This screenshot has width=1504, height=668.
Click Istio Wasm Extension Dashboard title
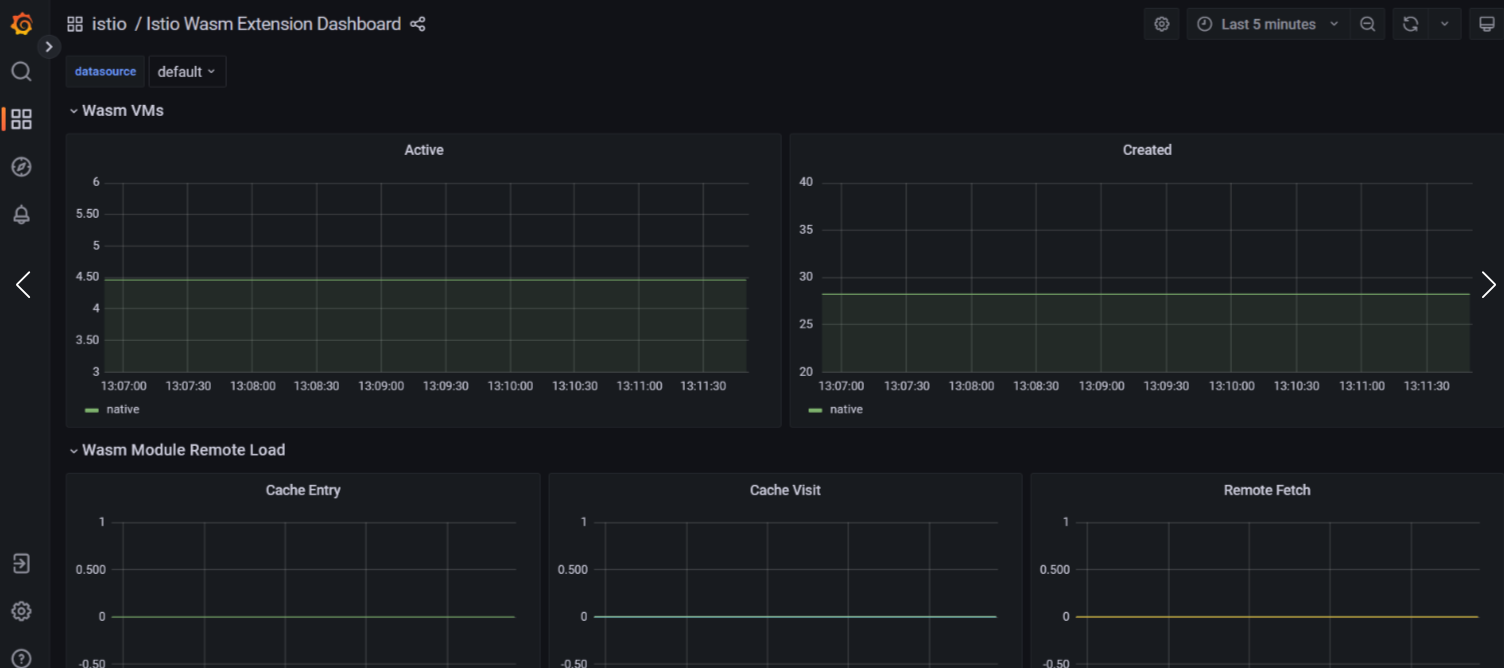coord(273,24)
